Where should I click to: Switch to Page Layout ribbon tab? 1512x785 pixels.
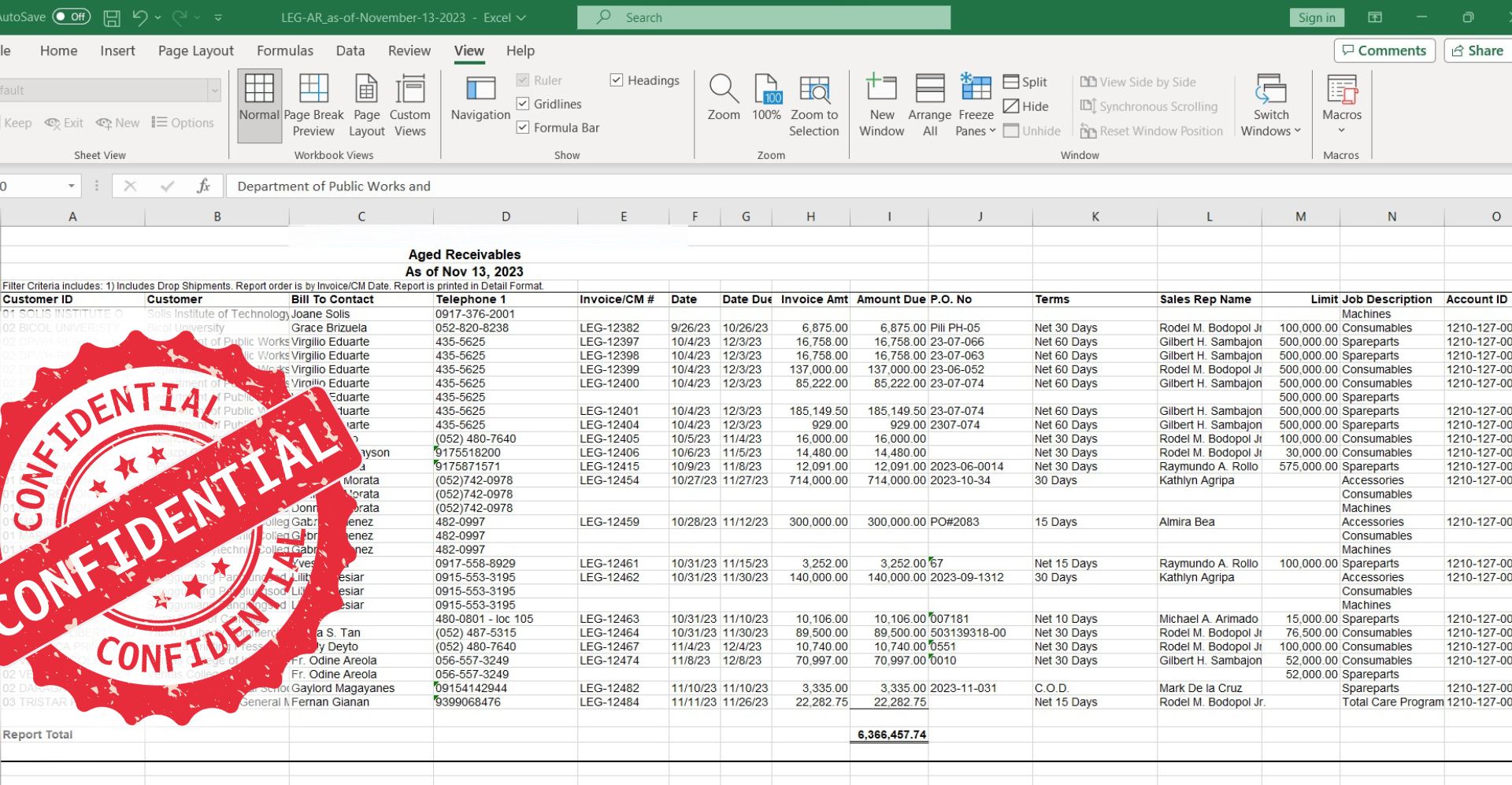[196, 50]
